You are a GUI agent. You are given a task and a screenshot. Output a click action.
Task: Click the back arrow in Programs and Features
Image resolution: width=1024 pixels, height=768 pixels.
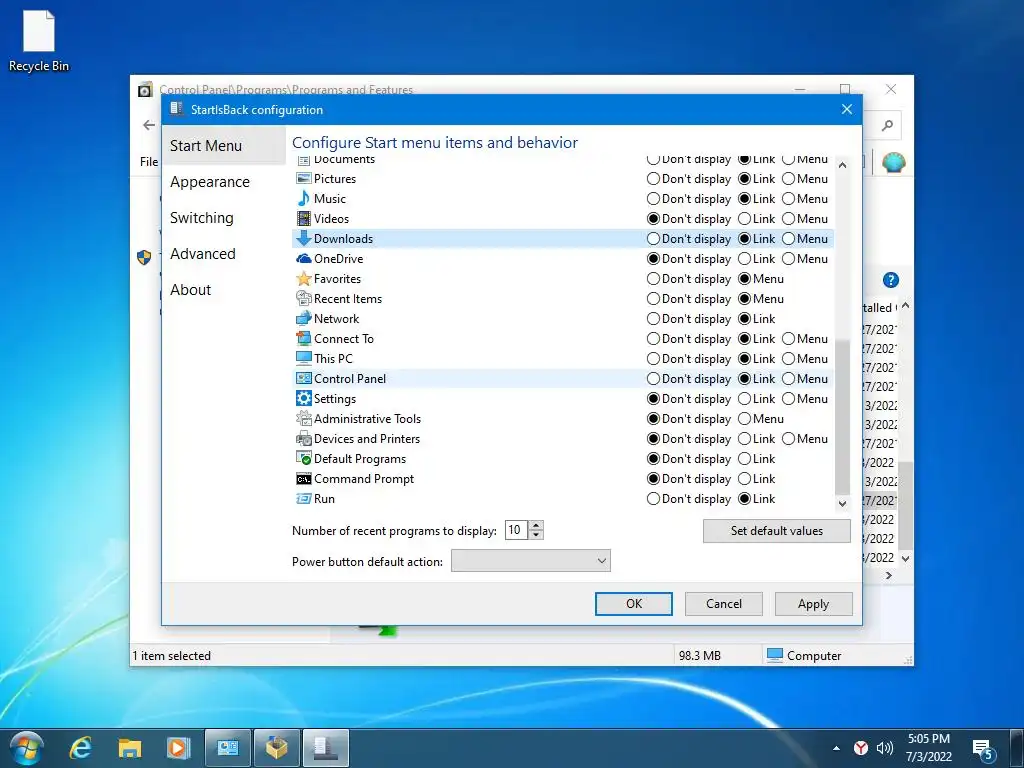[150, 125]
